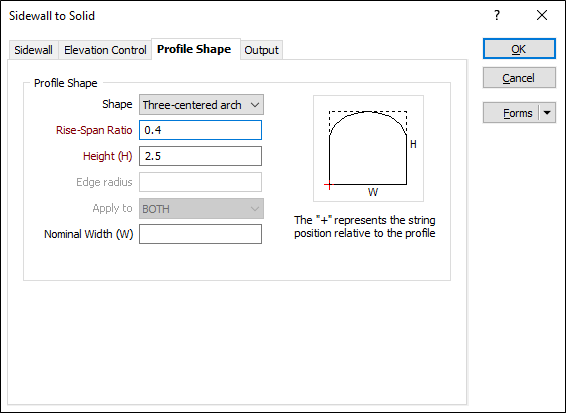
Task: Click the Nominal Width (W) field
Action: (x=200, y=234)
